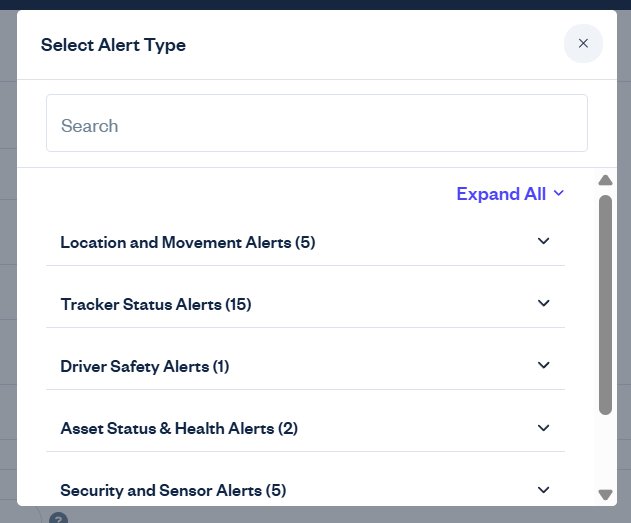Click the chevron icon beside Expand All
This screenshot has height=523, width=631.
point(559,194)
